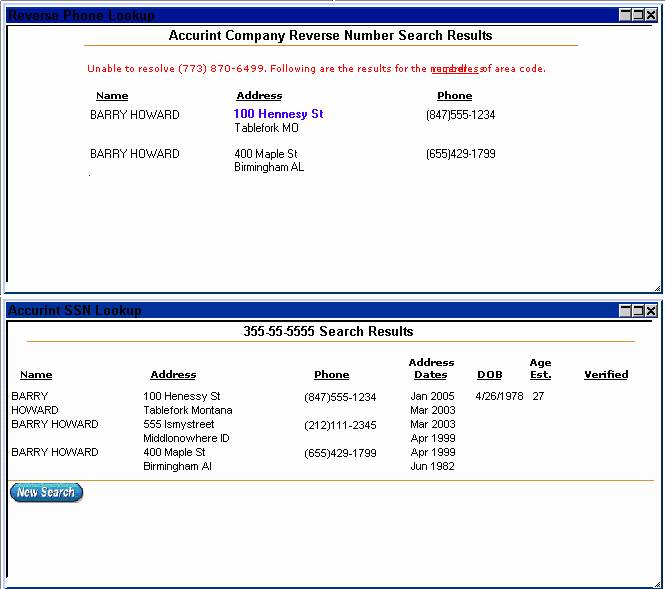Image resolution: width=665 pixels, height=589 pixels.
Task: Click the 555 Ismystreet address
Action: [x=179, y=424]
